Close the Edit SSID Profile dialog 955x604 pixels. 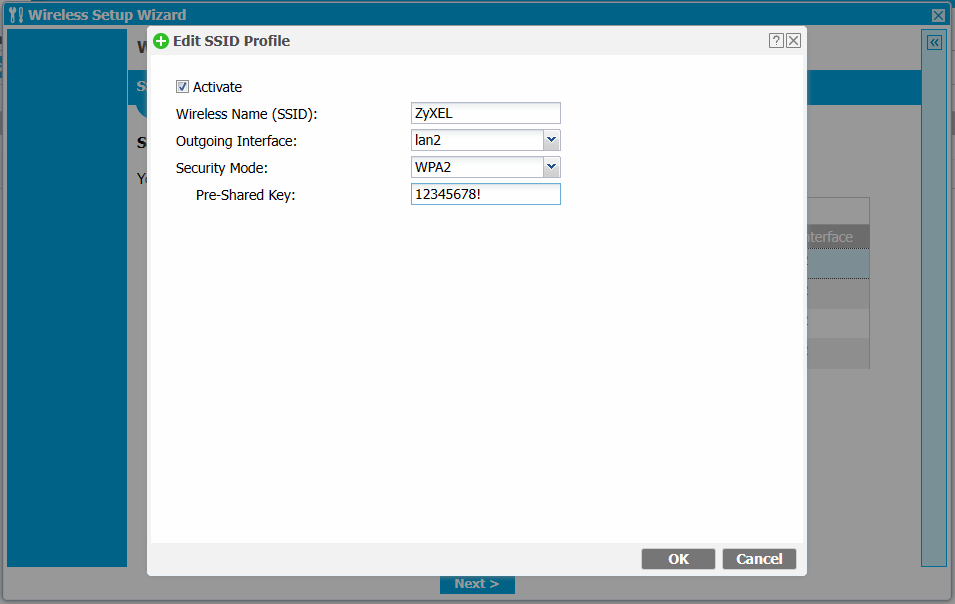(x=793, y=41)
